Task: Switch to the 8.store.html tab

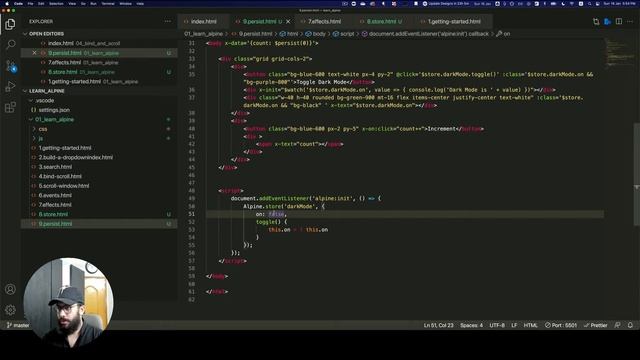Action: tap(381, 21)
